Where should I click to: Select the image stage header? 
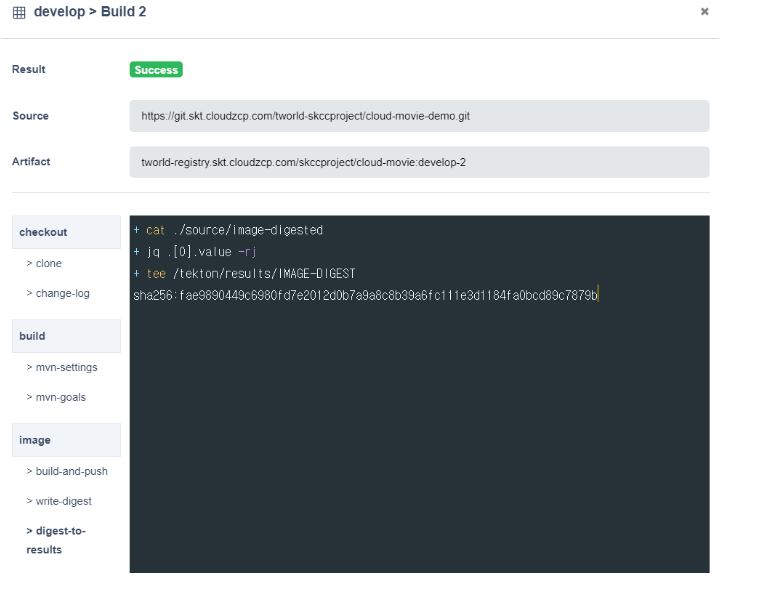(x=66, y=440)
